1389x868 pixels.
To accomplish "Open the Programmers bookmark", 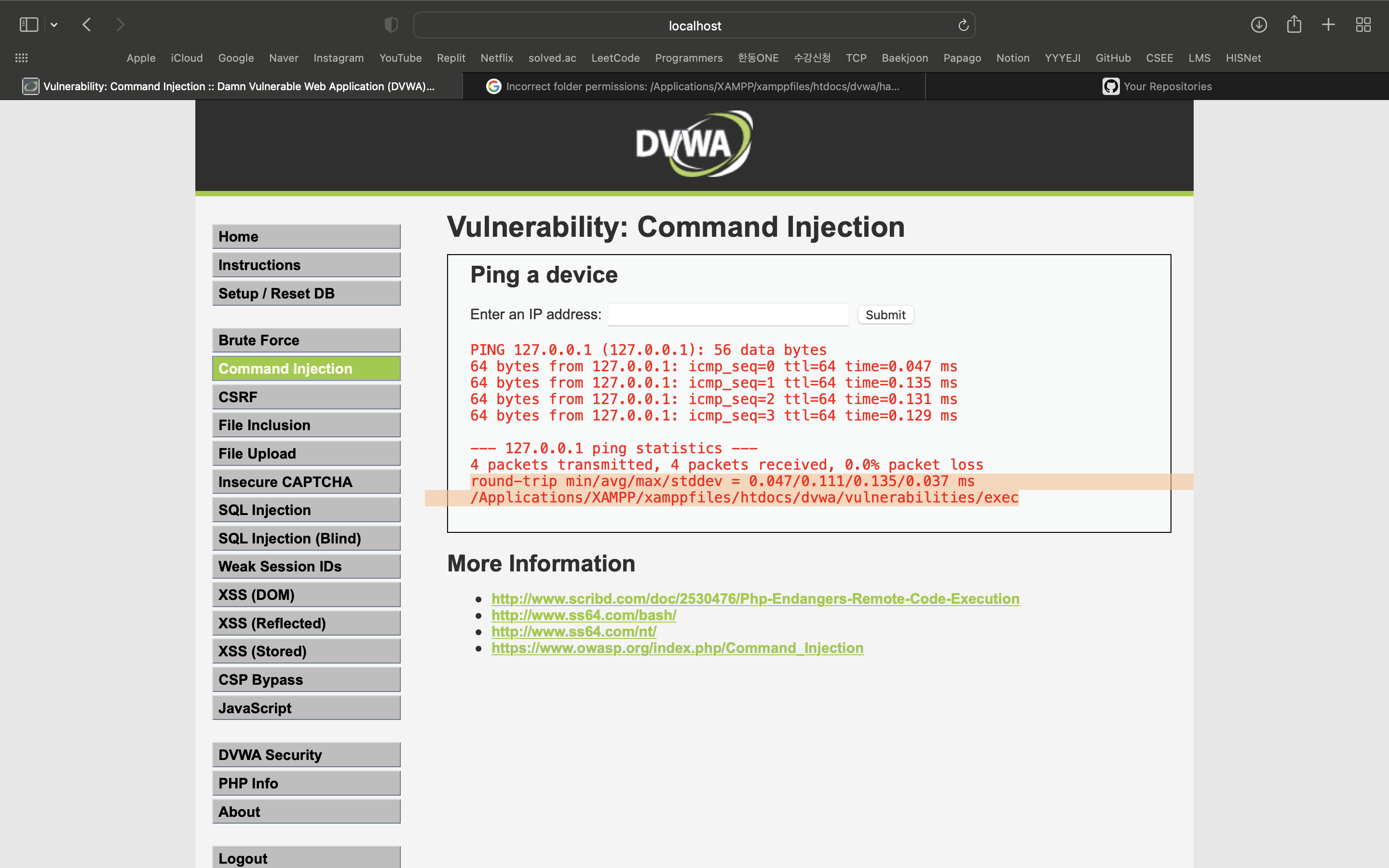I will (x=689, y=58).
